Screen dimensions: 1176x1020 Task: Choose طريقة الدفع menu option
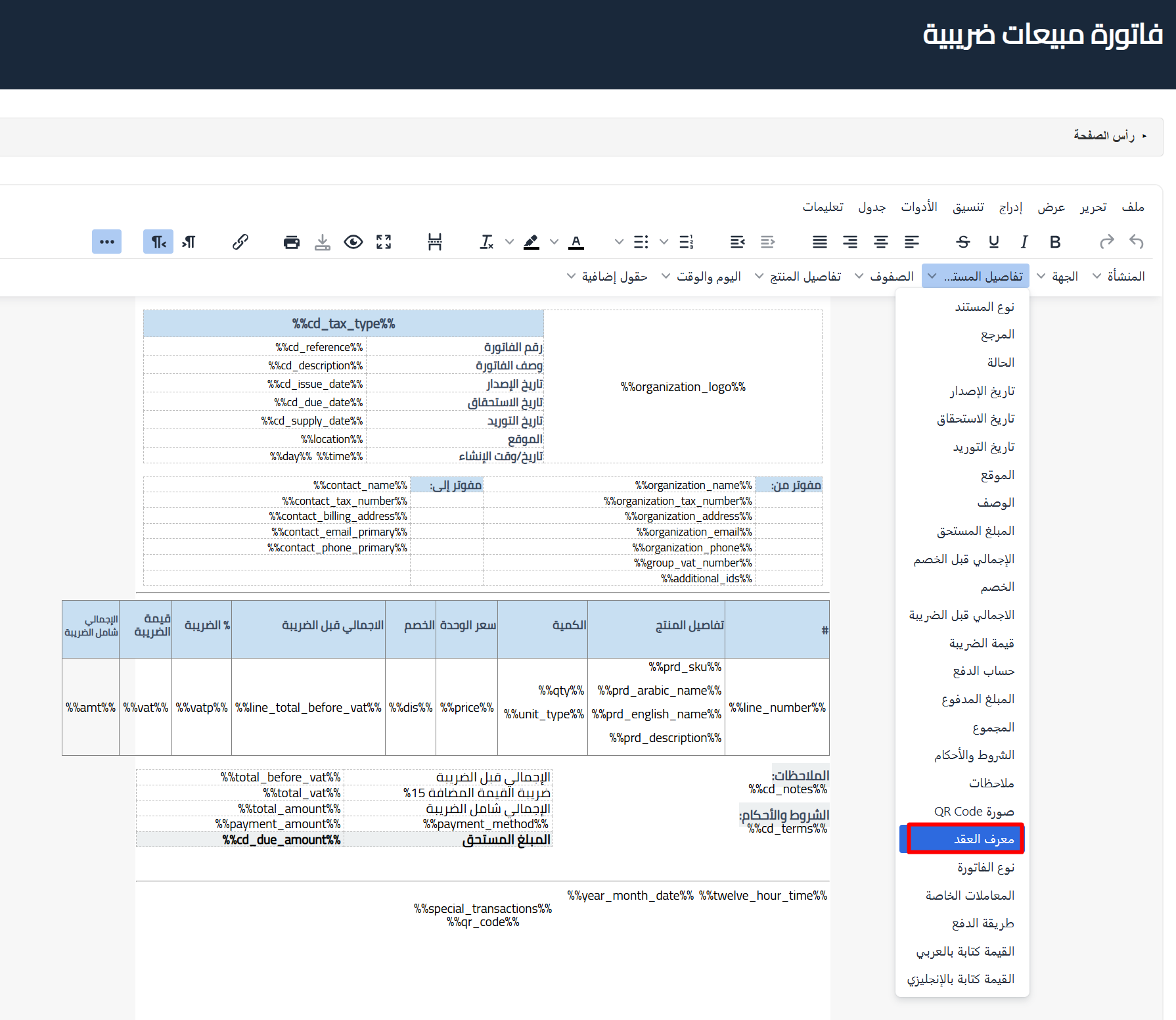(962, 923)
